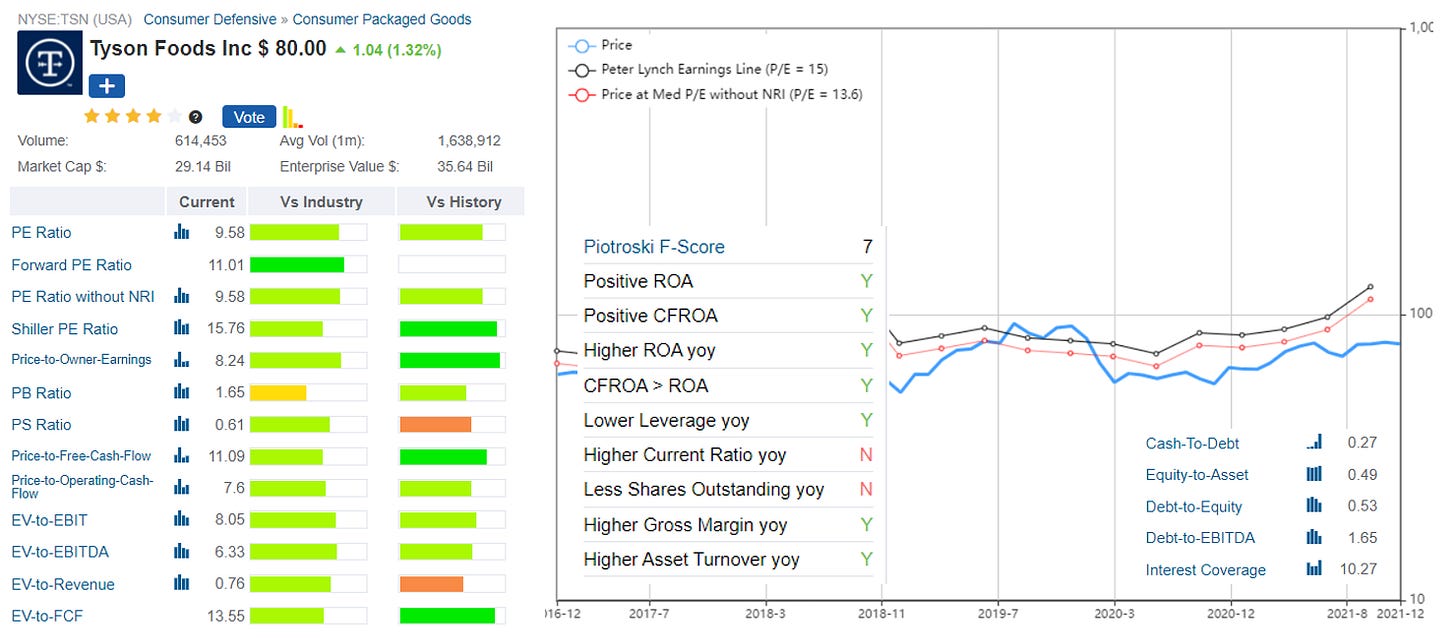Open the colored bars icon next to Vote
1456x642 pixels.
pyautogui.click(x=293, y=117)
